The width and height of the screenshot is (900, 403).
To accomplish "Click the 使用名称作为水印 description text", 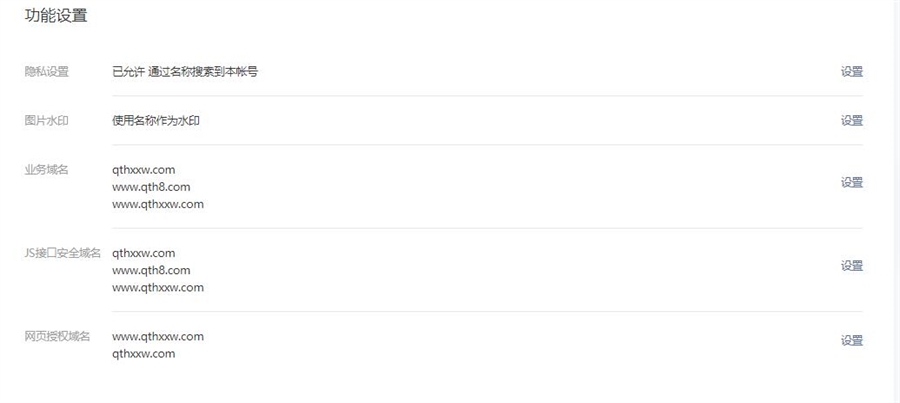I will click(163, 121).
